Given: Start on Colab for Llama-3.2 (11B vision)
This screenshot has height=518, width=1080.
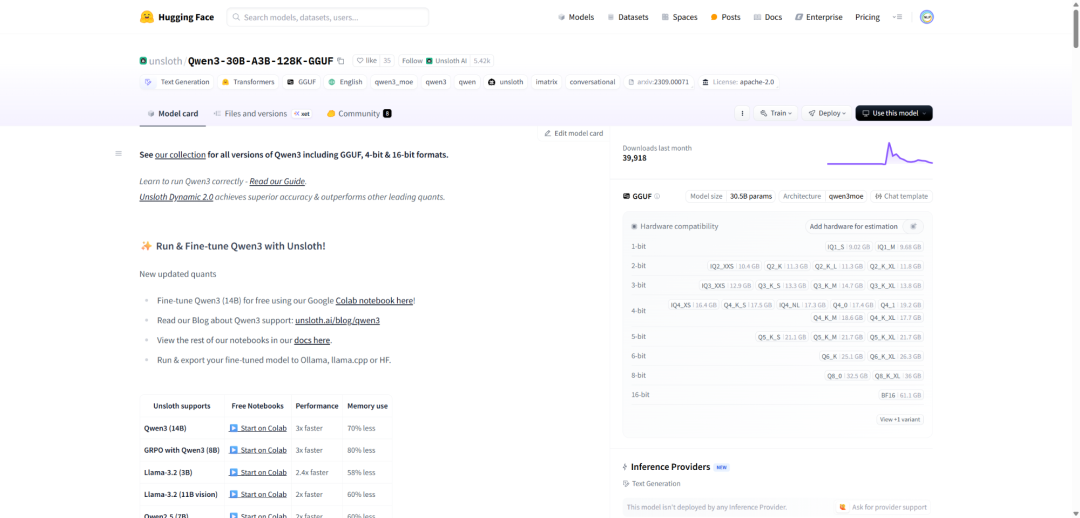Looking at the screenshot, I should click(258, 495).
